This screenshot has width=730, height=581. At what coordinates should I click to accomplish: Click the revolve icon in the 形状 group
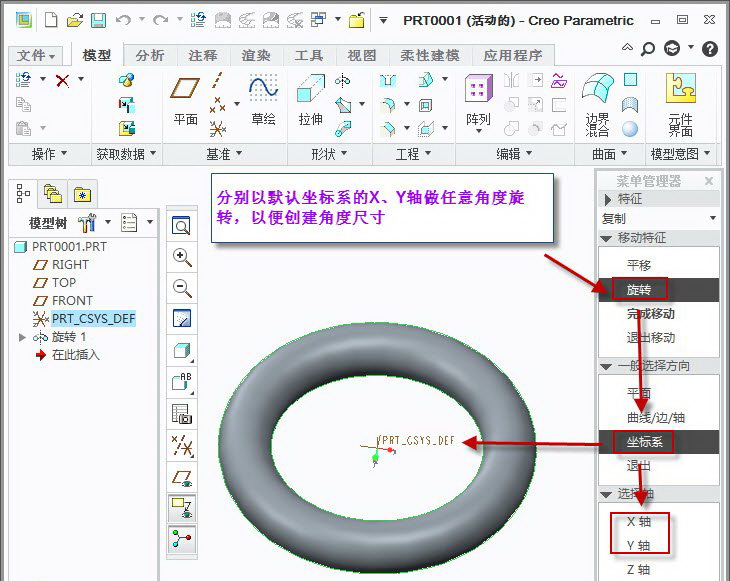pyautogui.click(x=342, y=81)
